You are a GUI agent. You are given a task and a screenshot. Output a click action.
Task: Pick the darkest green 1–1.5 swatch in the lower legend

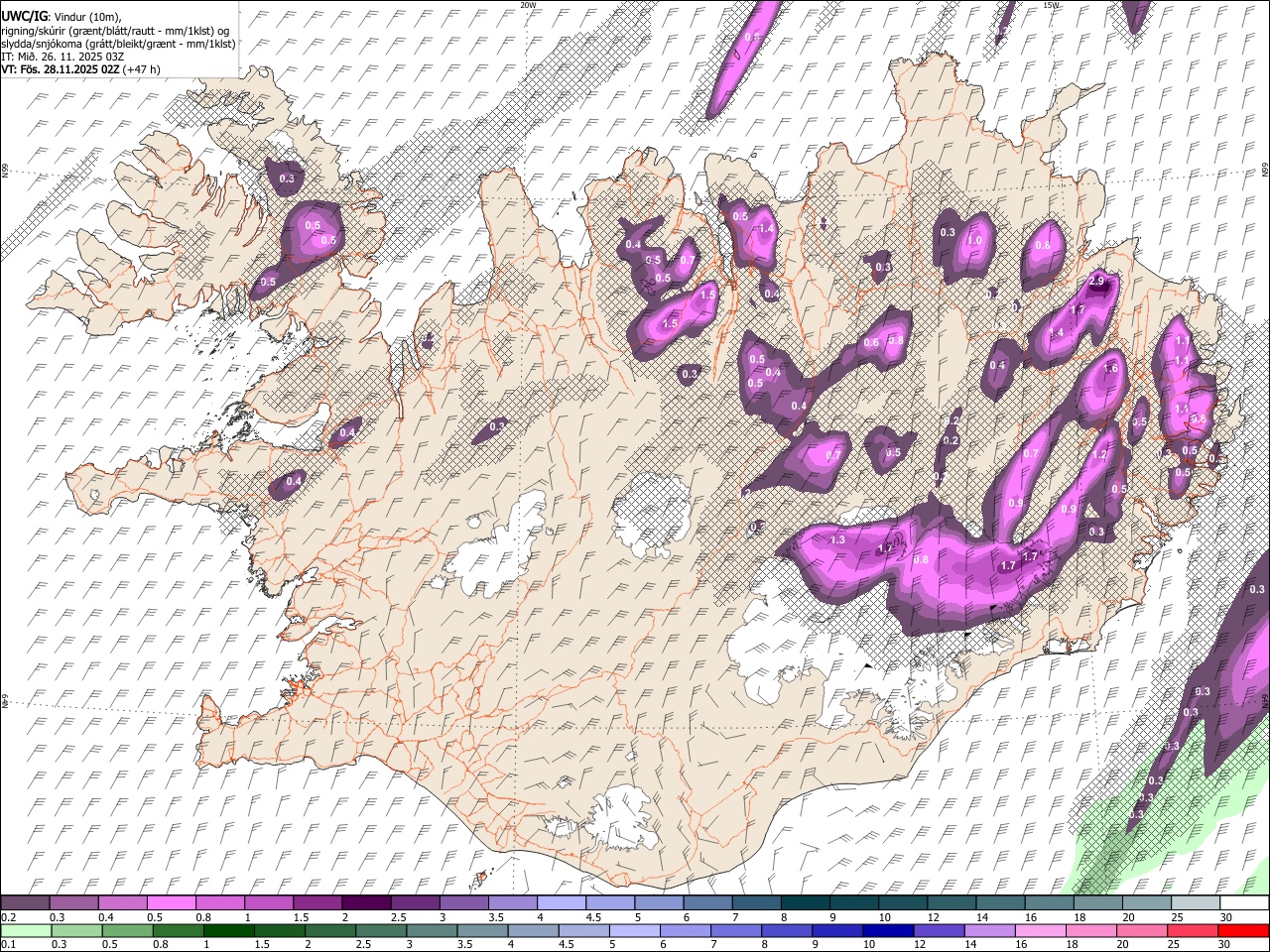(x=228, y=930)
